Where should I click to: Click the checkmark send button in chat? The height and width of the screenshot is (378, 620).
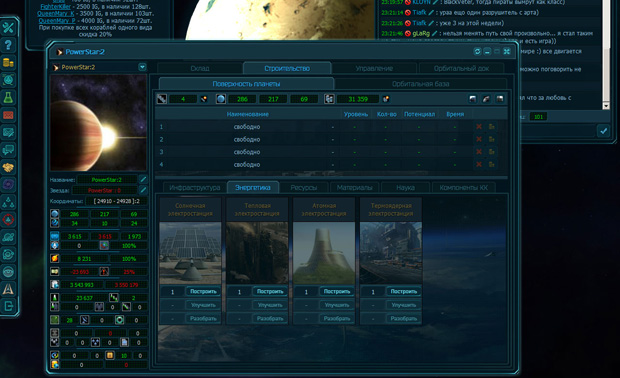[603, 131]
